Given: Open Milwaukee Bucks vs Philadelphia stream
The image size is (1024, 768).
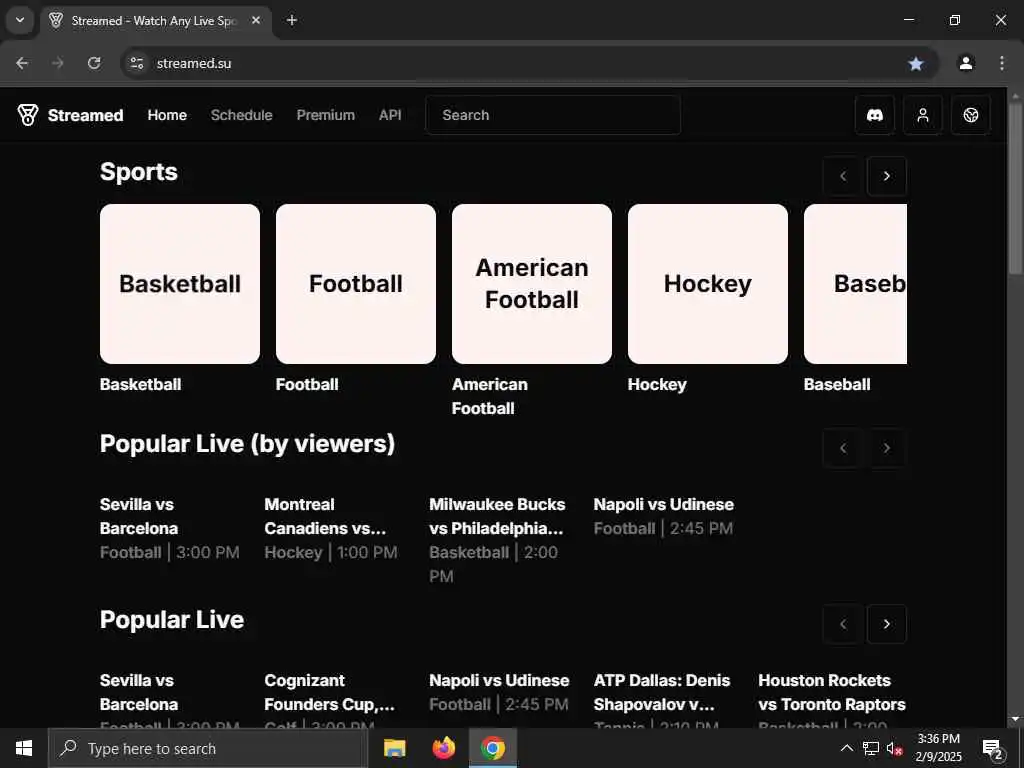Looking at the screenshot, I should coord(498,540).
